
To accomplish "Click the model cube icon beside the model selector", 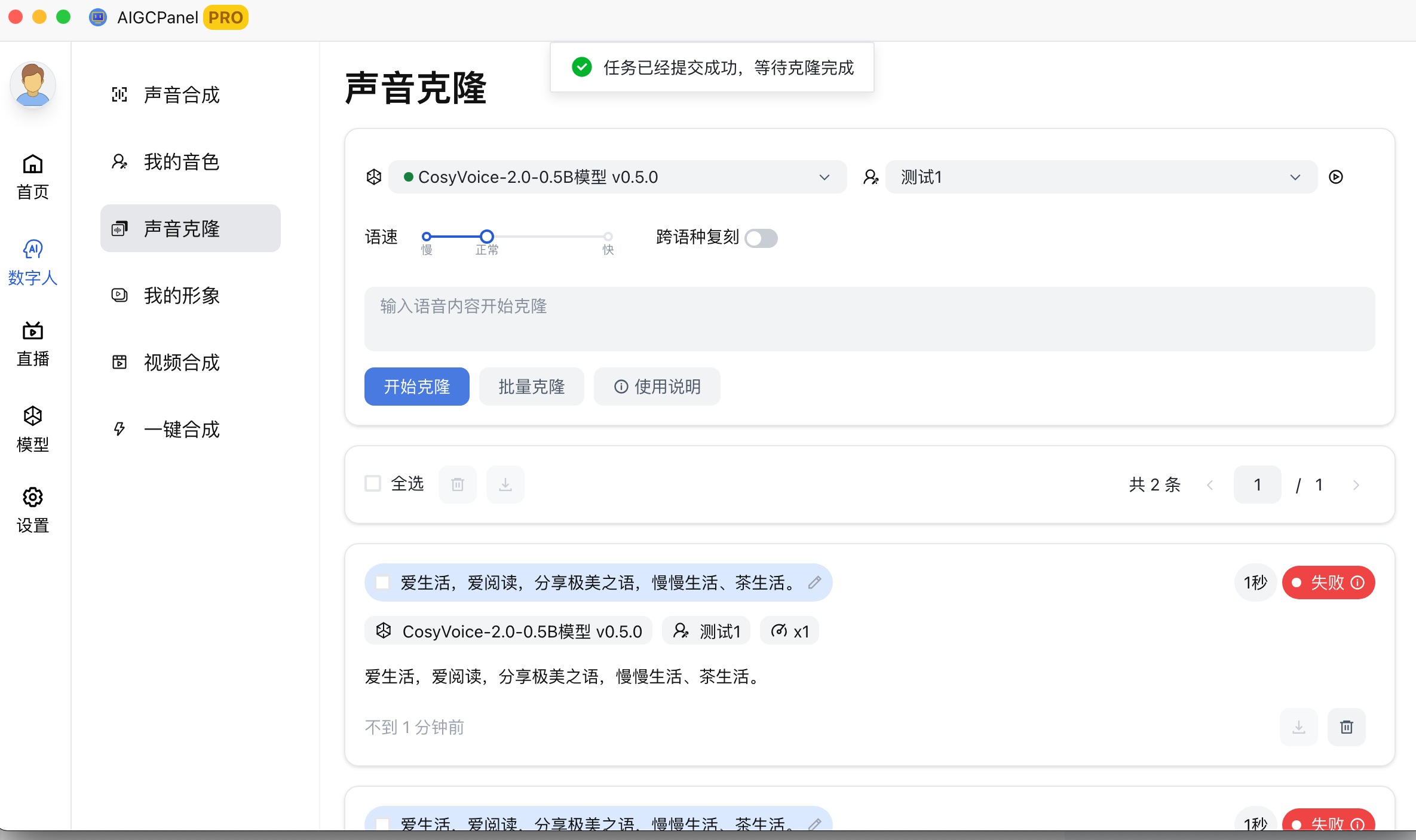I will click(374, 177).
